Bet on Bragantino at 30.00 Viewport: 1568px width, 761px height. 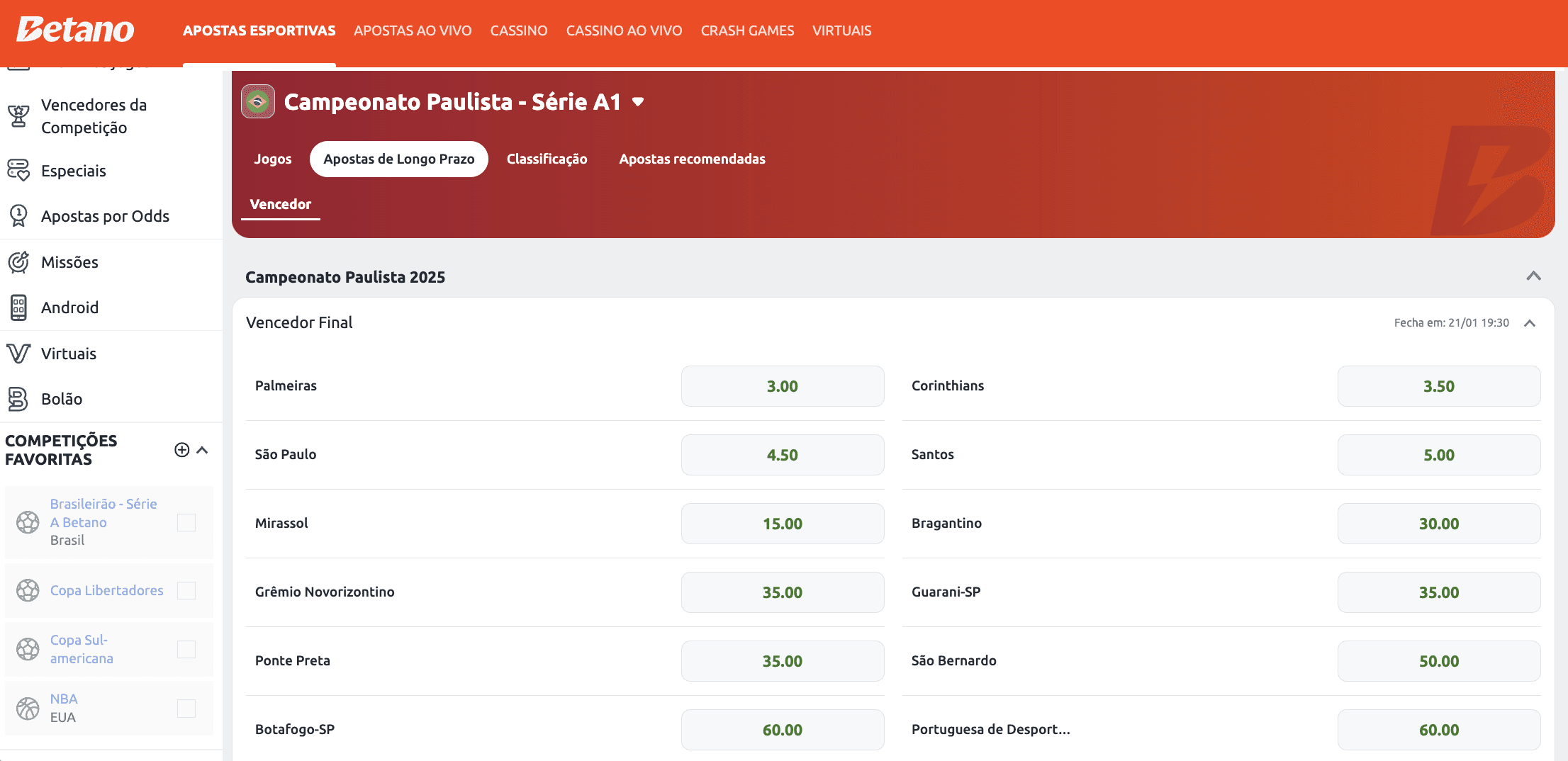(x=1439, y=524)
